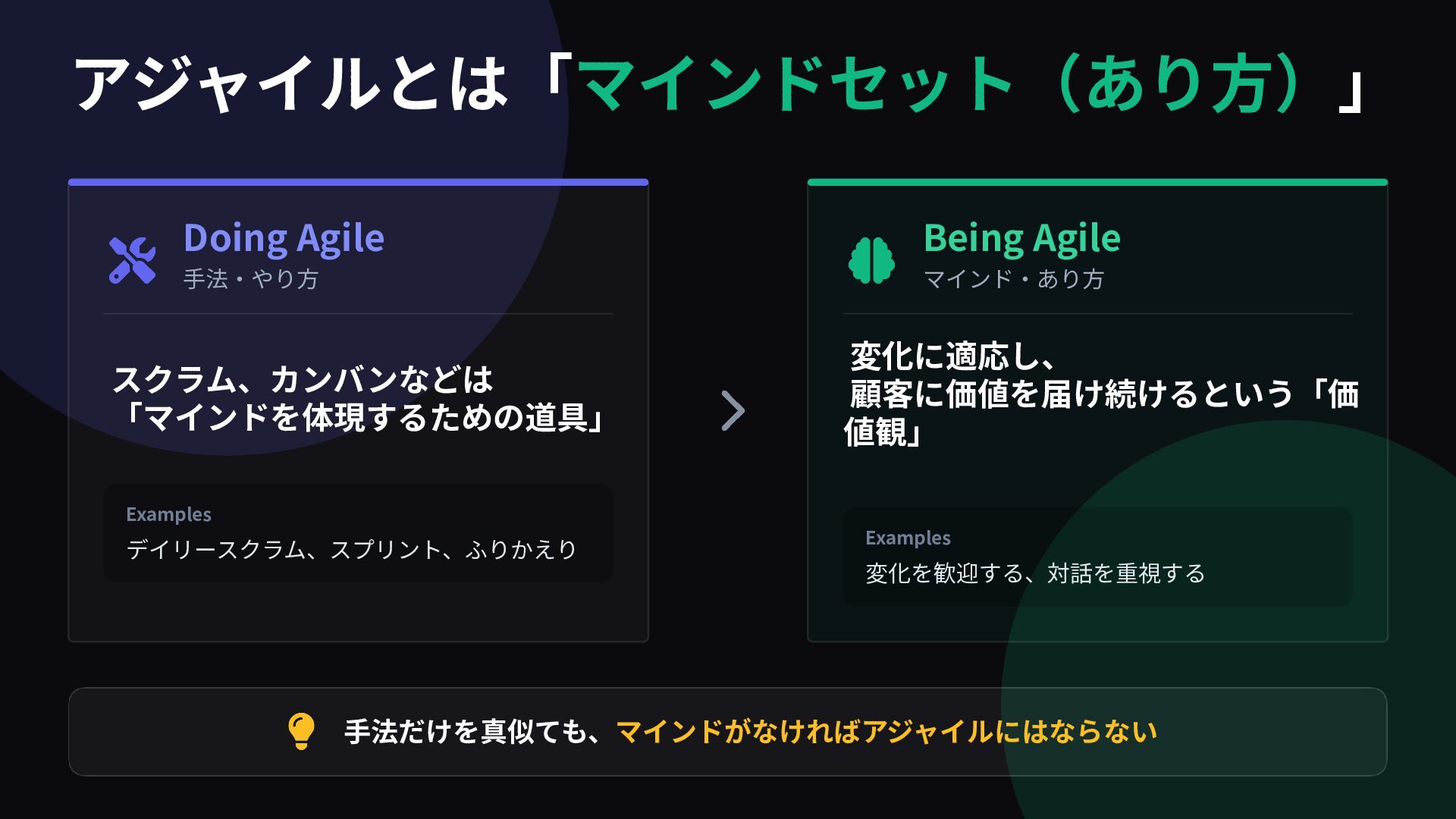Click the slide title アジャイルとは
This screenshot has width=1456, height=819.
pyautogui.click(x=290, y=83)
